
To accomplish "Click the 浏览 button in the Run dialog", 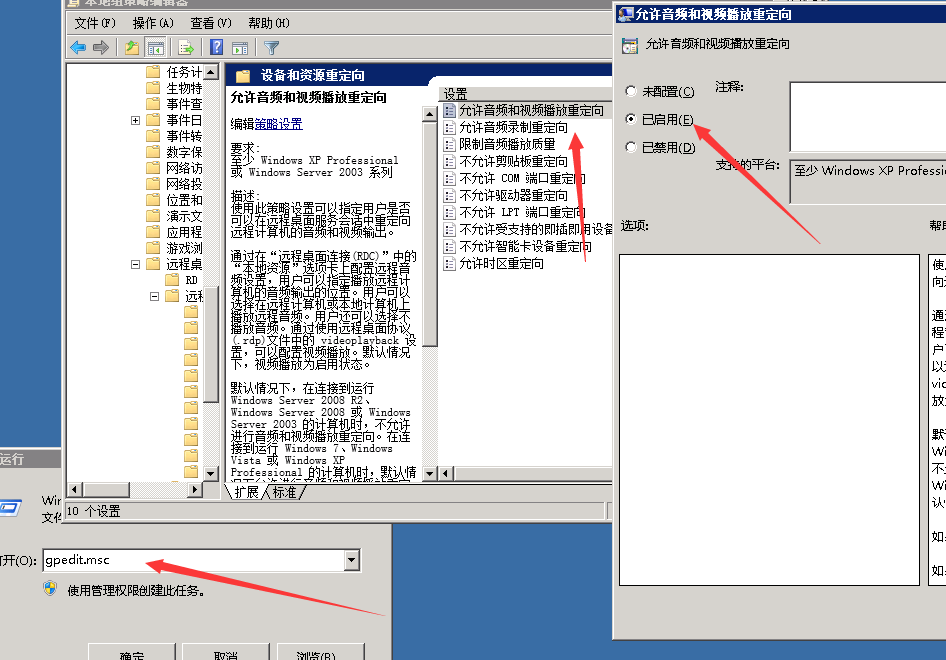I will click(318, 655).
